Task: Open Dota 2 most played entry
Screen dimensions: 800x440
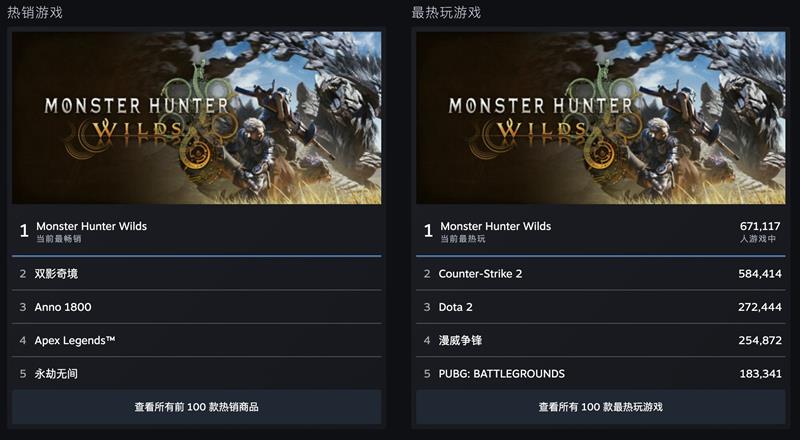Action: 601,307
